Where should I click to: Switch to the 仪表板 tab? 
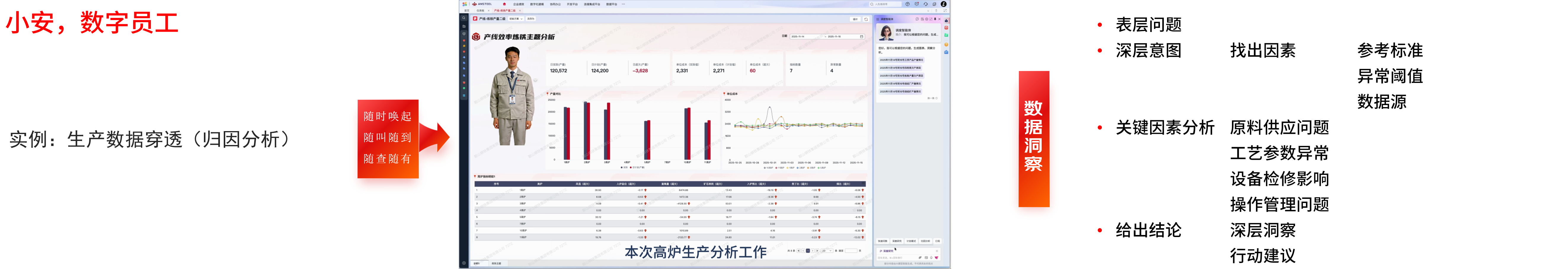click(480, 10)
